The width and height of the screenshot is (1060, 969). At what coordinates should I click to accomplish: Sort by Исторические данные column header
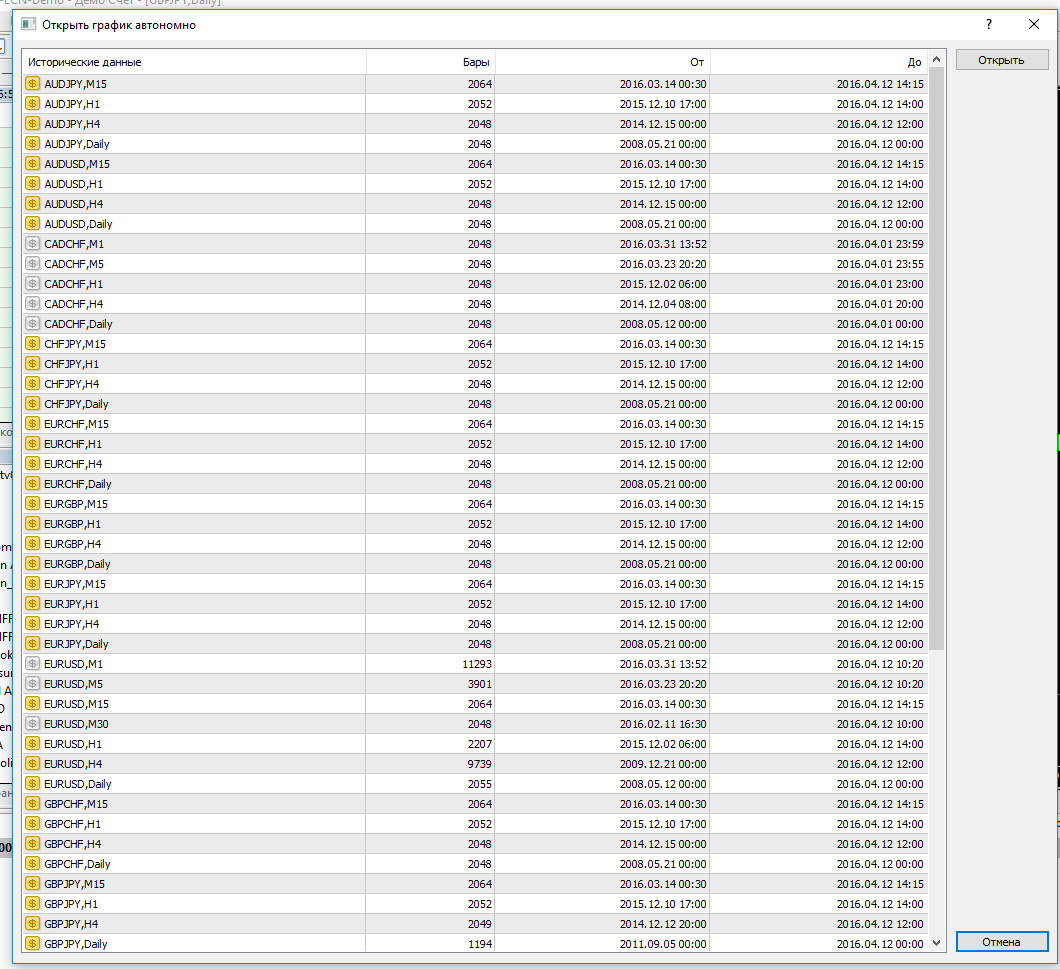[x=194, y=62]
